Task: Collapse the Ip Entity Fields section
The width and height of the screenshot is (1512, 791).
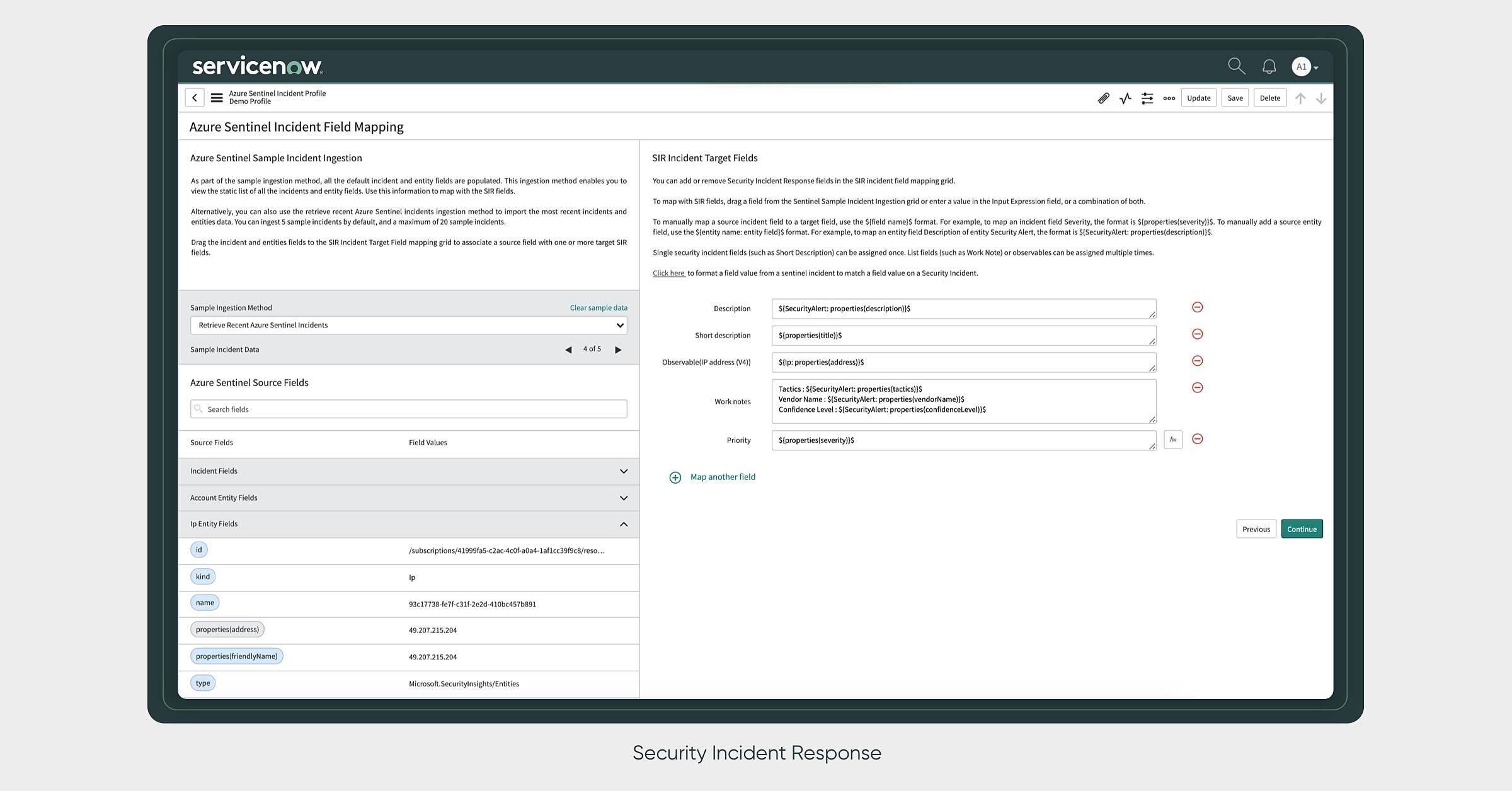Action: click(x=624, y=524)
